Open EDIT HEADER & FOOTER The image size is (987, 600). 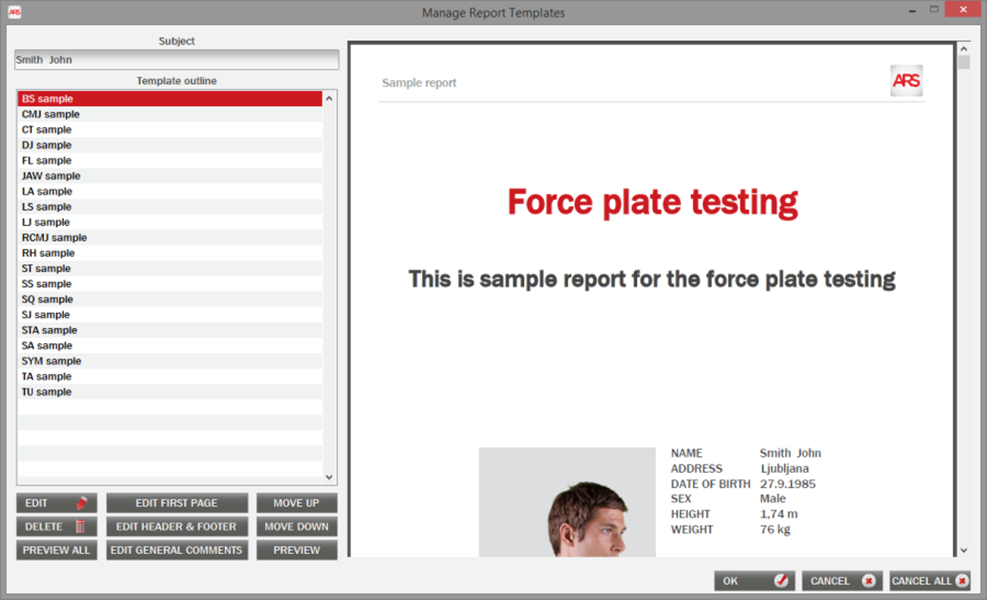176,527
